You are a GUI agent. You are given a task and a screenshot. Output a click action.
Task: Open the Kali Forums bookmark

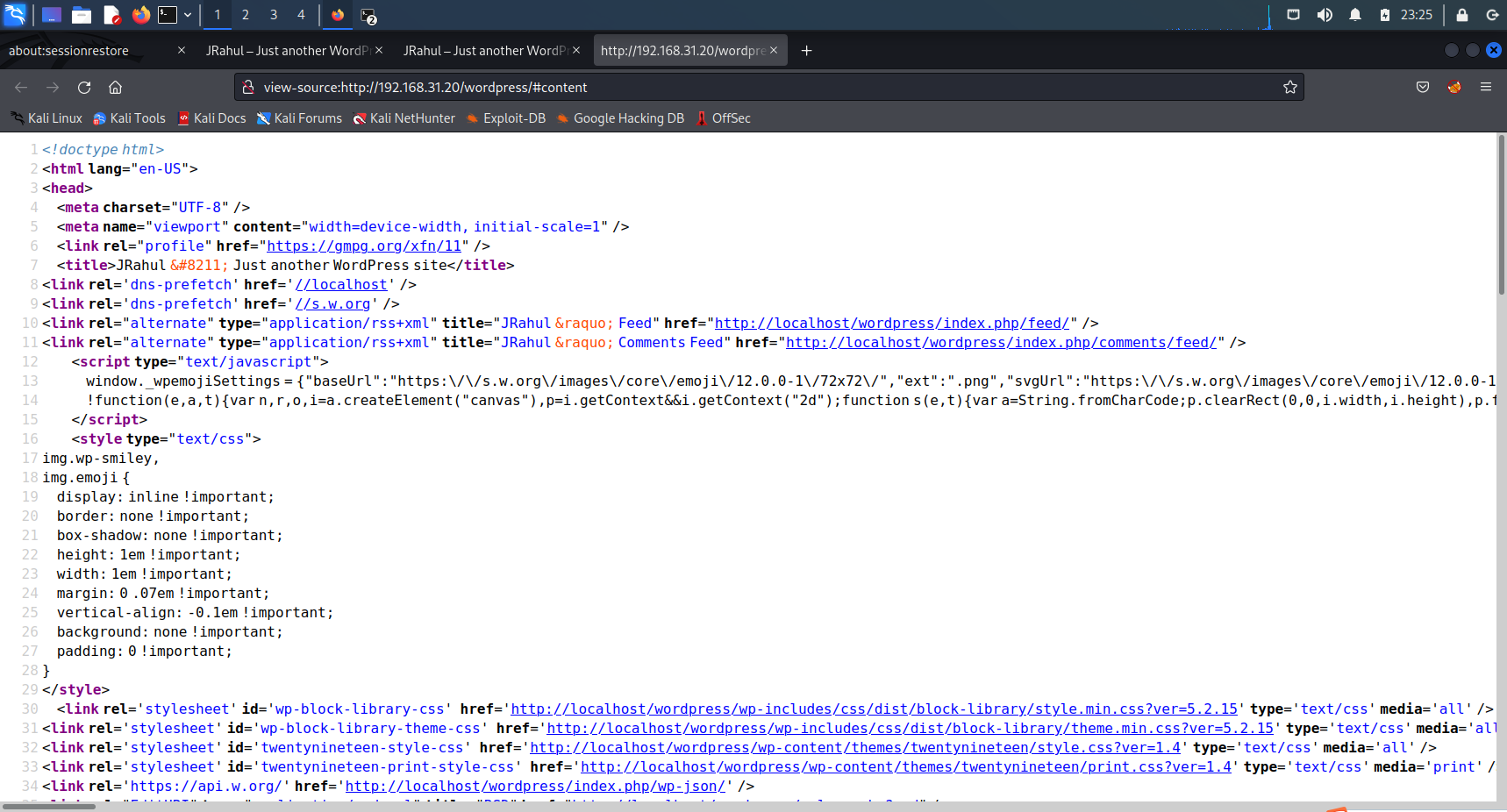pos(299,118)
